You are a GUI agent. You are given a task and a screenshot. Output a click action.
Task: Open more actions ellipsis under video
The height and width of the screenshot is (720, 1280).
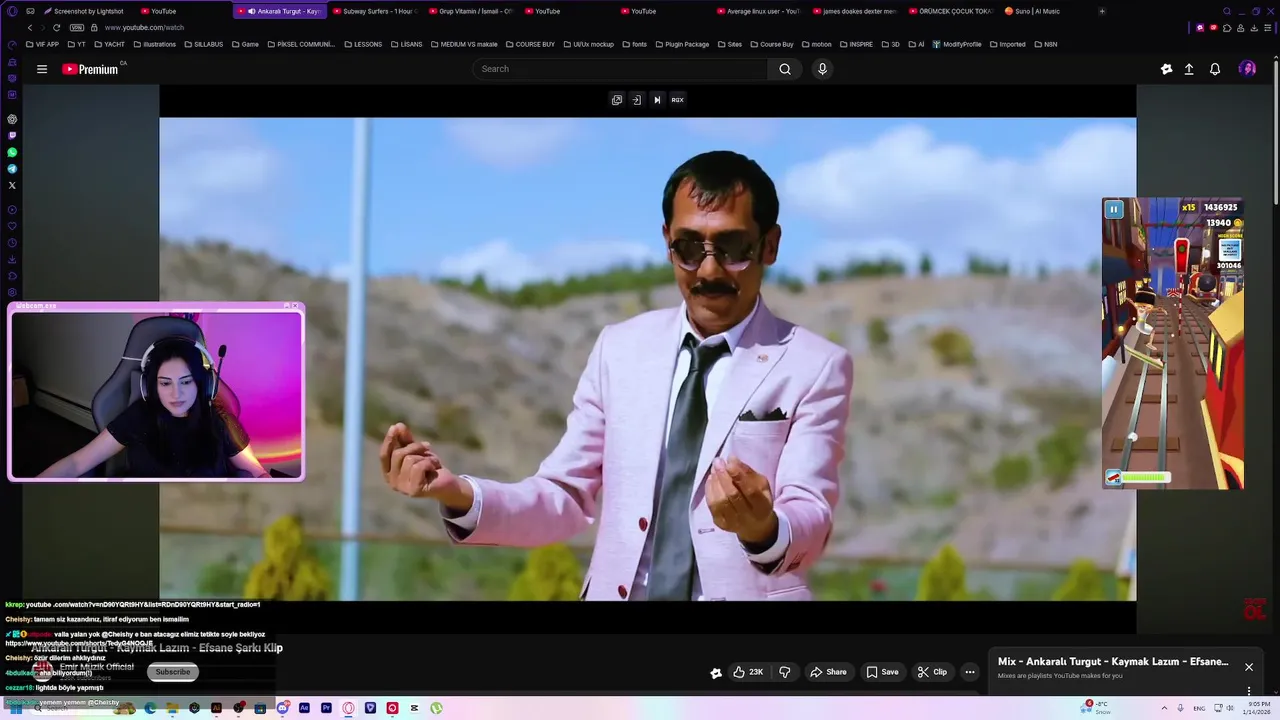click(x=970, y=672)
